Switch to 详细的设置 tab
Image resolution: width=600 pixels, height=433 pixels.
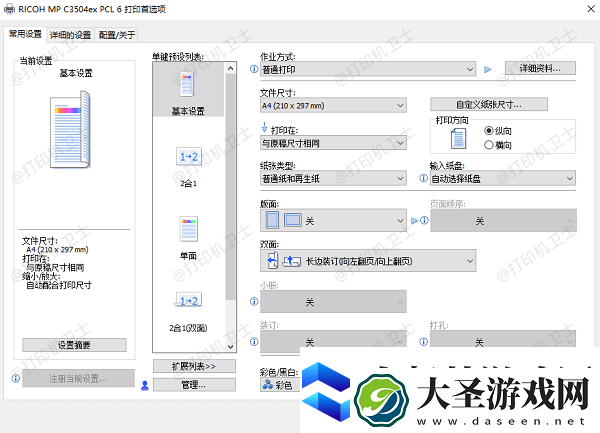pos(70,35)
